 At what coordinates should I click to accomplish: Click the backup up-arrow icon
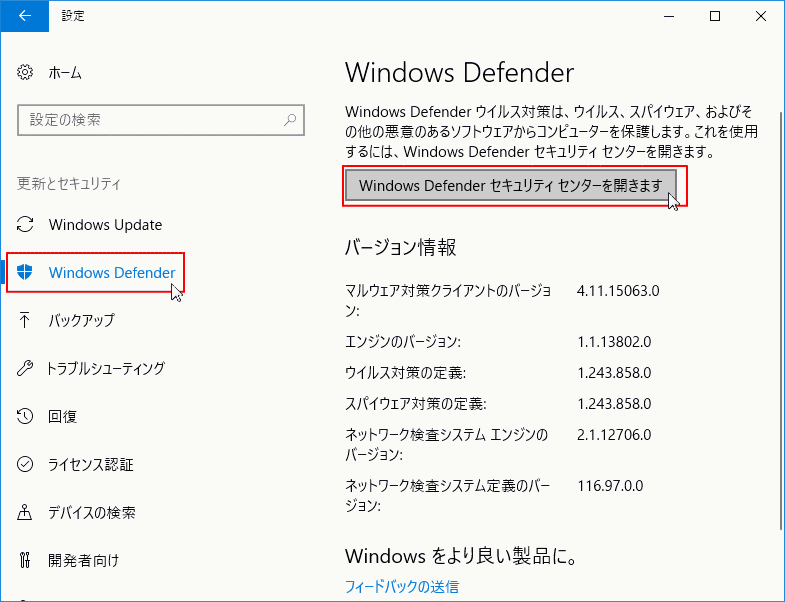pyautogui.click(x=25, y=320)
